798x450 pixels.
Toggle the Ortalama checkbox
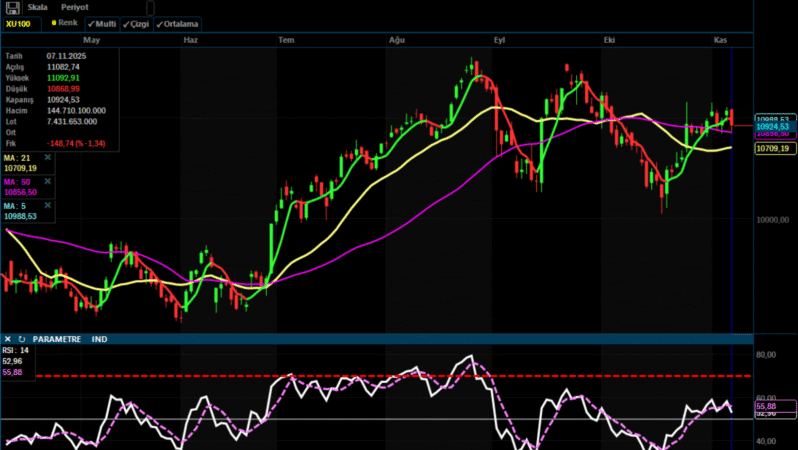click(x=177, y=22)
